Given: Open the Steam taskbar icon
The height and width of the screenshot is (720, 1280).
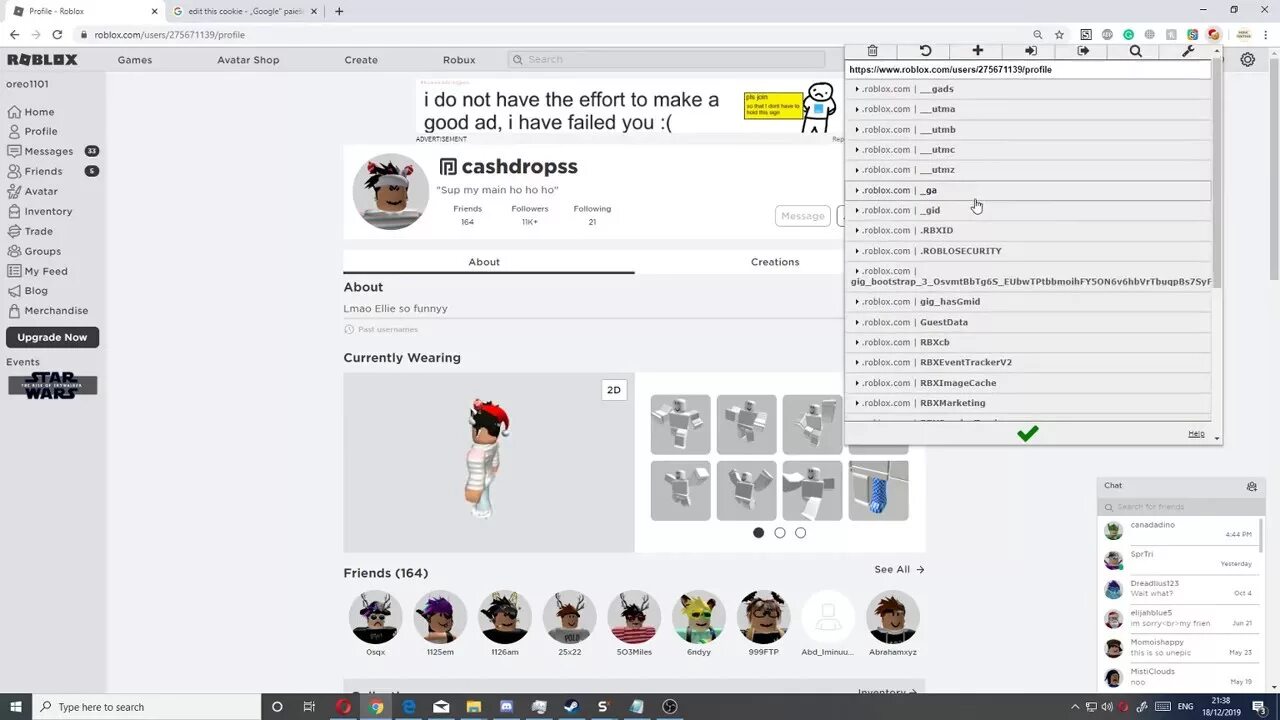Looking at the screenshot, I should coord(571,707).
